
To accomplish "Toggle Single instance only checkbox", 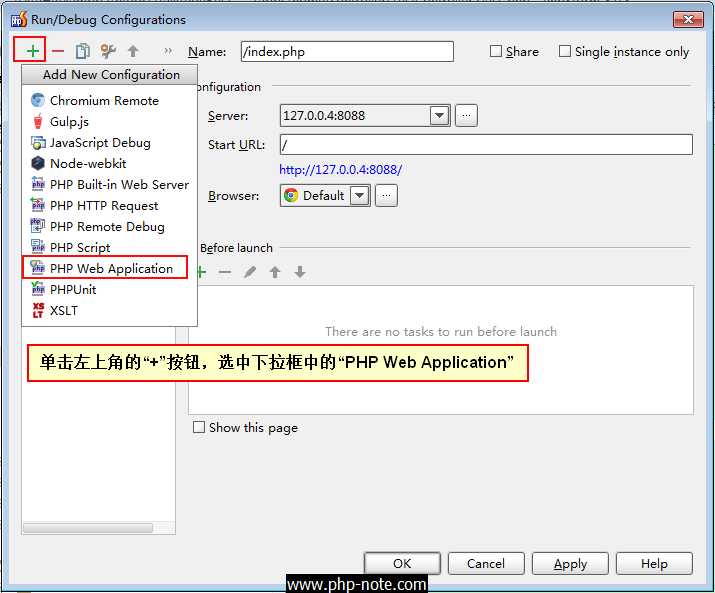I will pyautogui.click(x=565, y=51).
